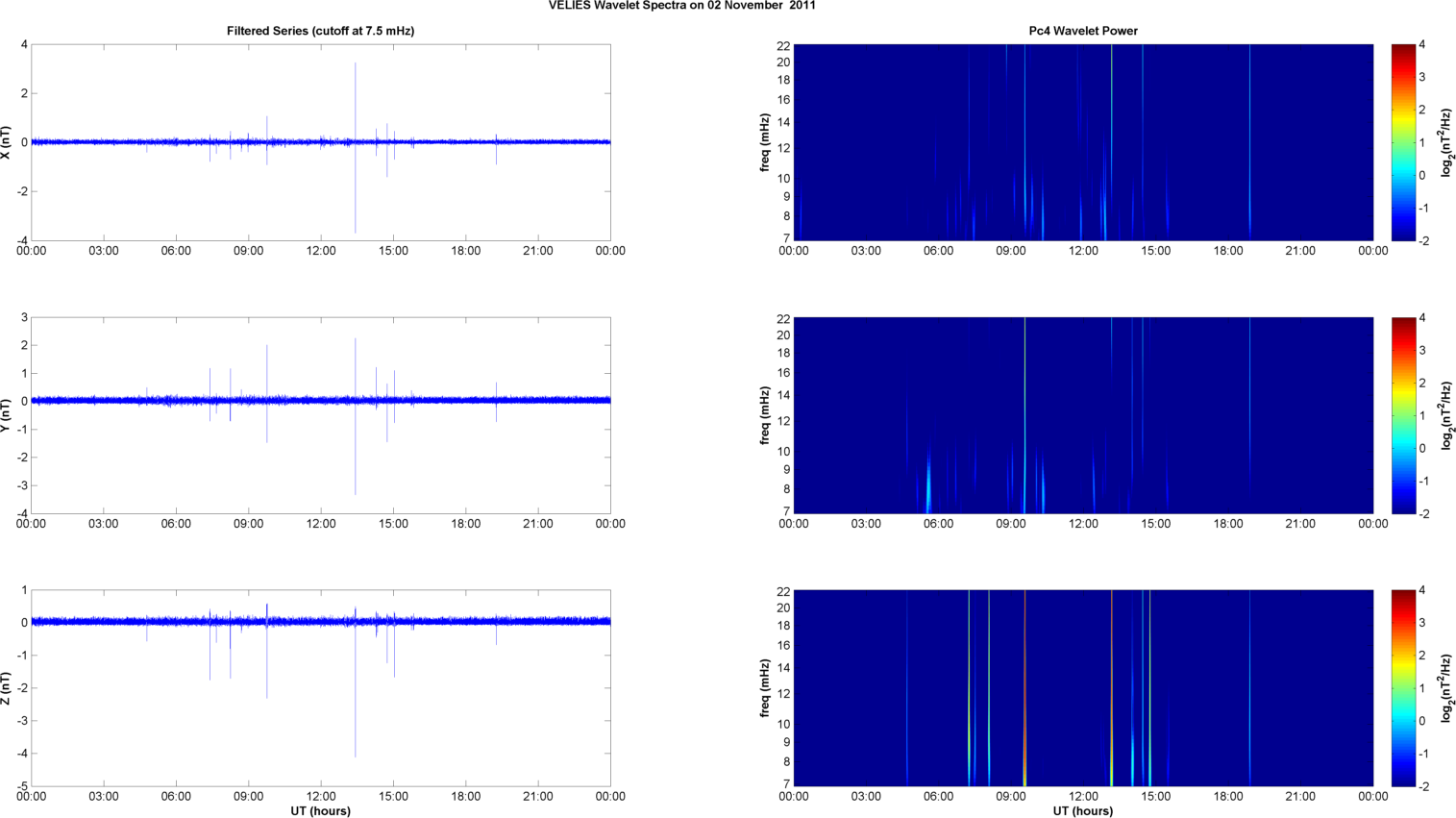Click the VELIES Wavelet Spectra main title

[681, 6]
